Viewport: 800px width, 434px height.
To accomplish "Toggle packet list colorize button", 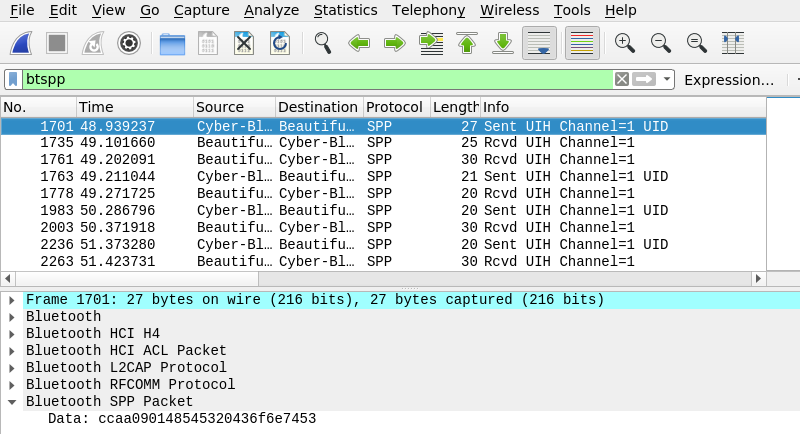I will point(582,43).
